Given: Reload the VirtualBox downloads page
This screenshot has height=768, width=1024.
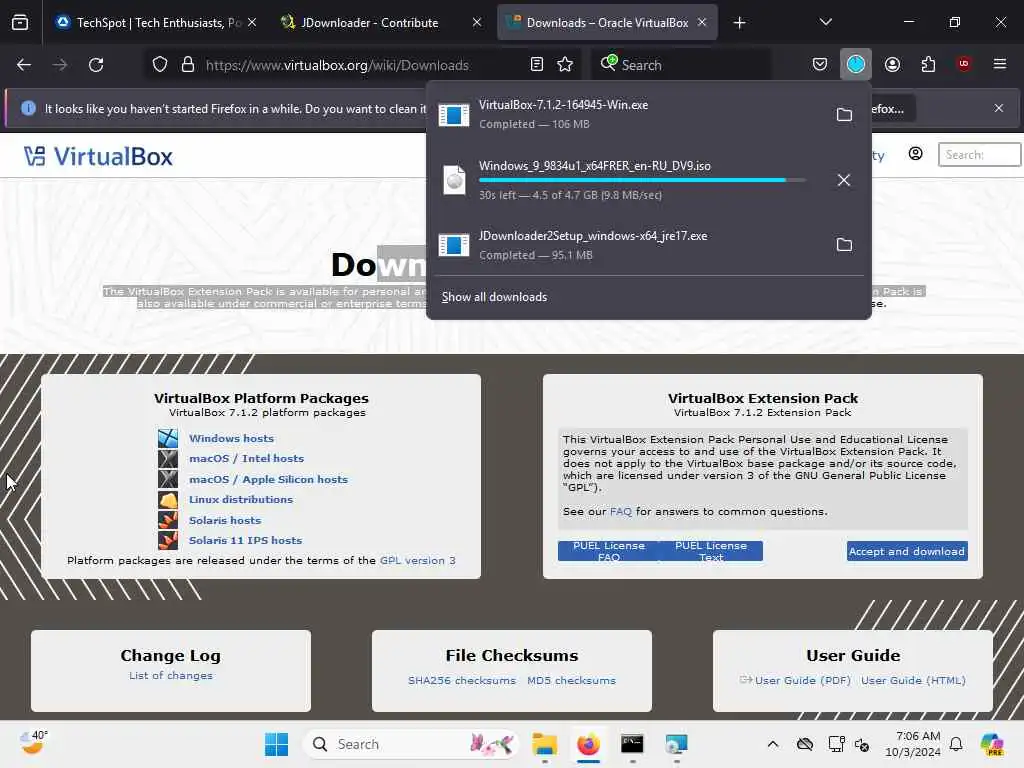Looking at the screenshot, I should click(x=96, y=65).
